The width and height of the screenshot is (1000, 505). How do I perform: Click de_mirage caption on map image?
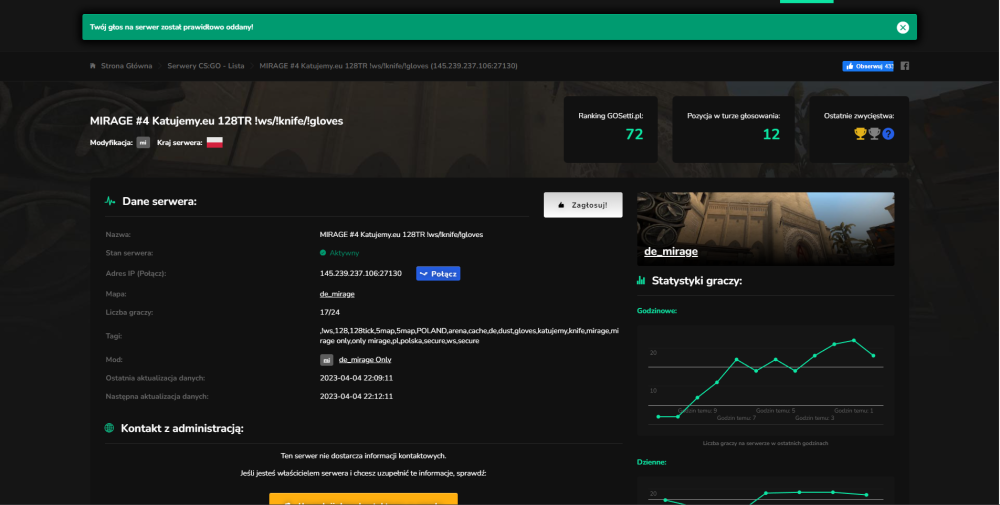pos(670,251)
